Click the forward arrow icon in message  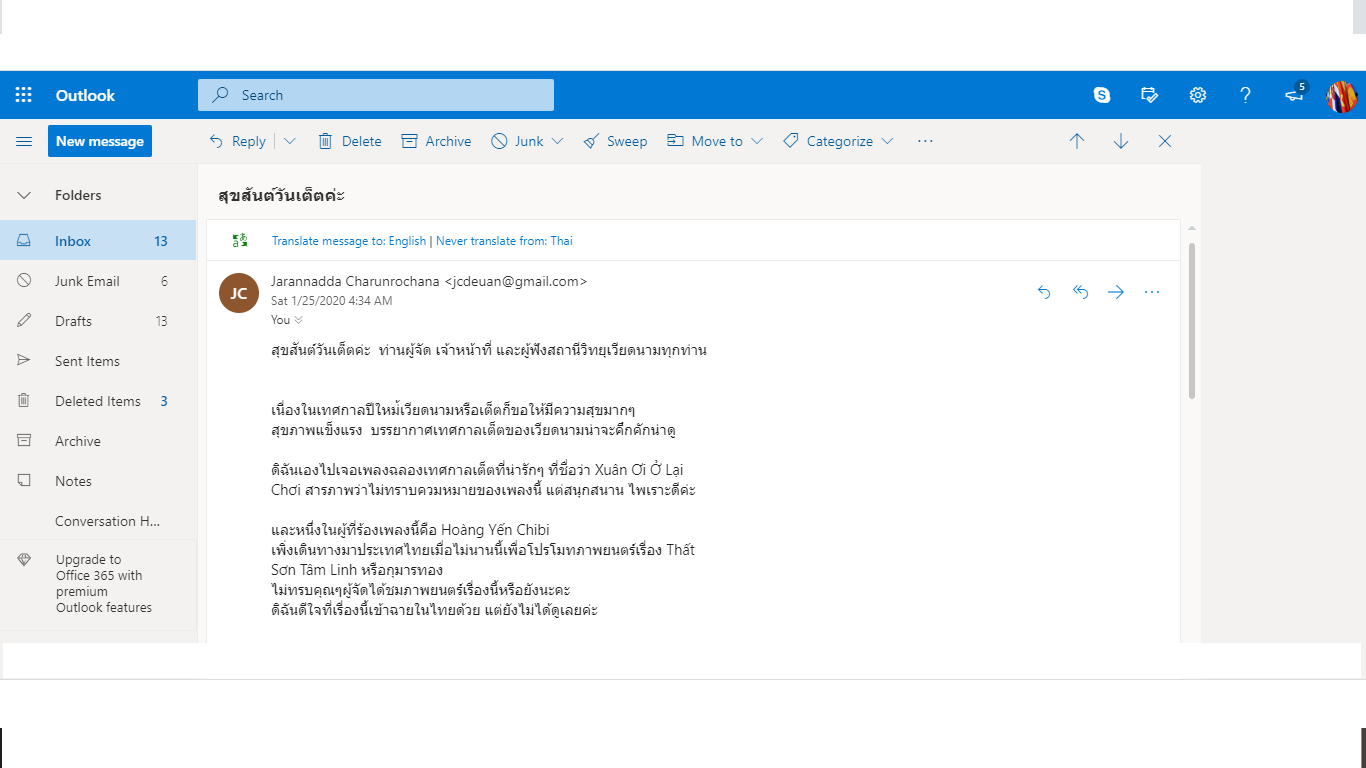click(1116, 292)
